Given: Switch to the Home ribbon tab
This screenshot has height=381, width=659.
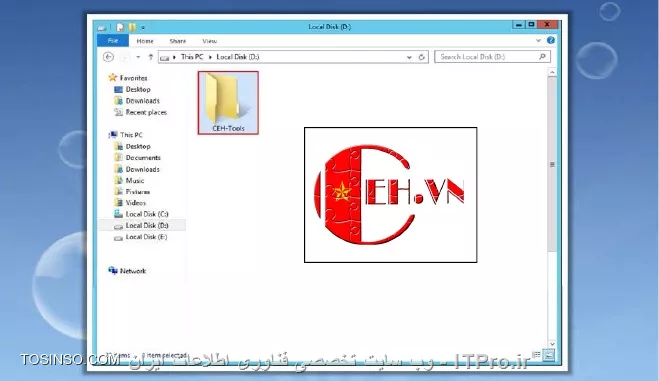Looking at the screenshot, I should (145, 41).
